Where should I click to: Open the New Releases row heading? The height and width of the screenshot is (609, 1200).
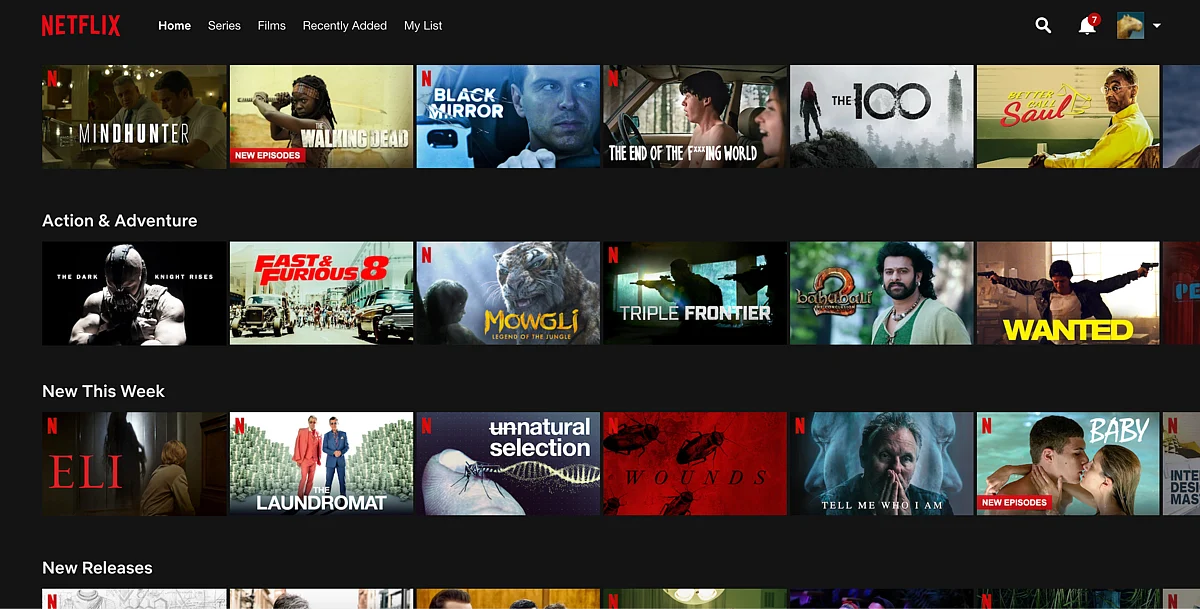[x=97, y=568]
